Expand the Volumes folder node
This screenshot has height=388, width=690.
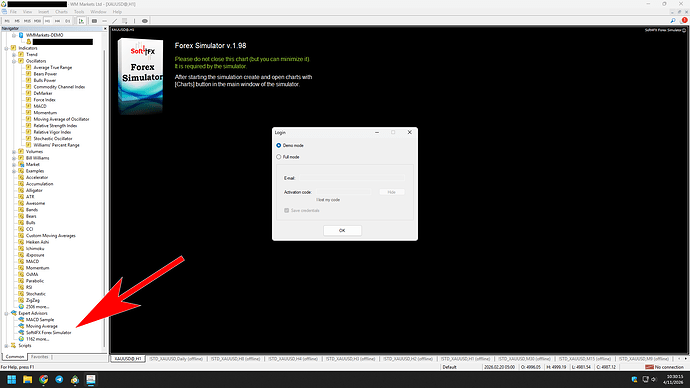[14, 152]
